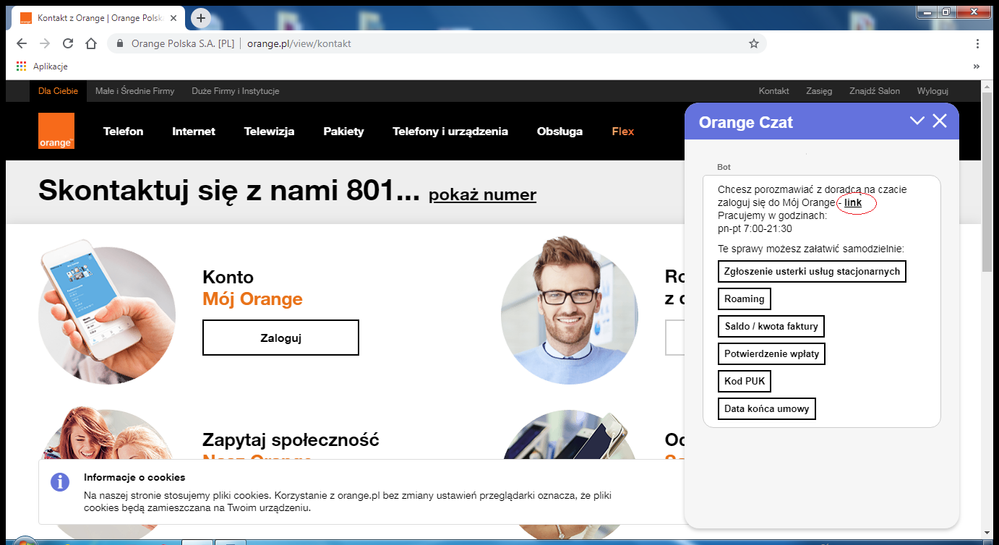
Task: Choose the Roaming chat option
Action: click(744, 298)
